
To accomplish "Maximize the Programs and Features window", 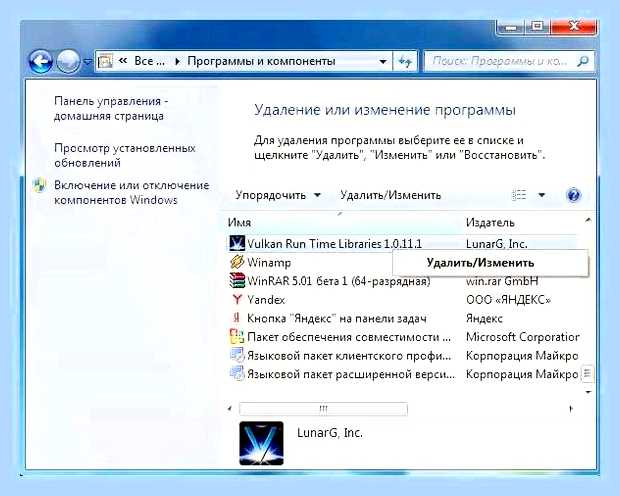I will click(537, 27).
